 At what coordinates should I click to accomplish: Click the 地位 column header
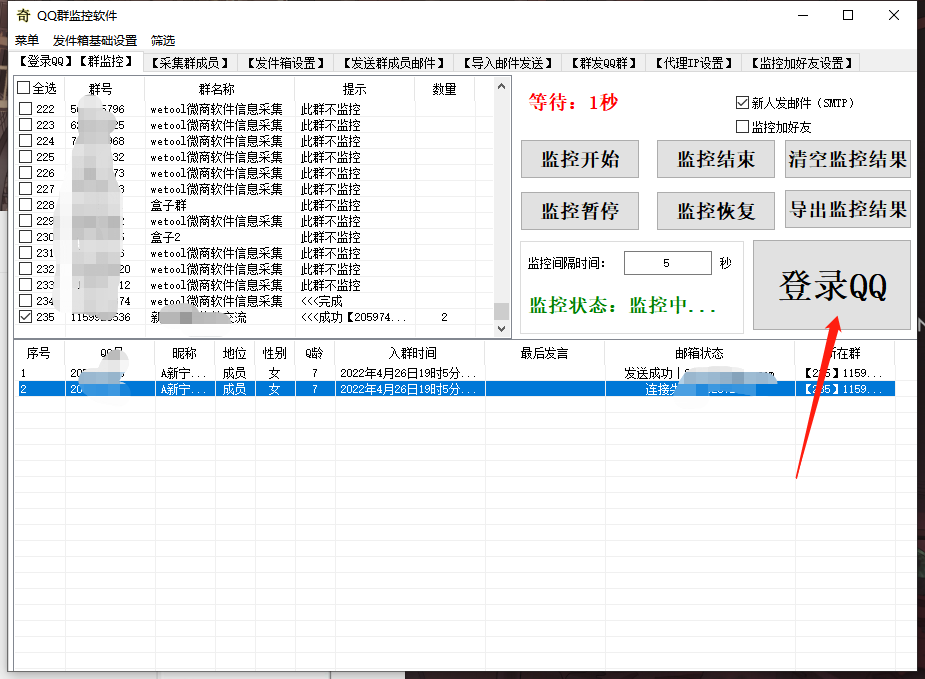[x=234, y=353]
